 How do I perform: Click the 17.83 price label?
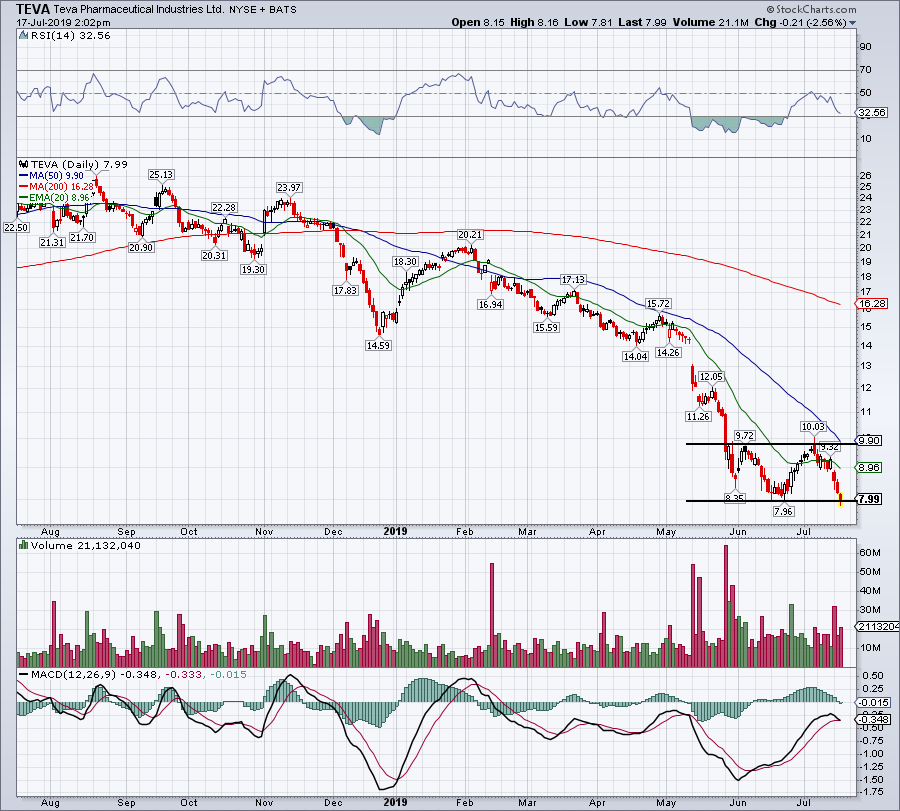345,290
